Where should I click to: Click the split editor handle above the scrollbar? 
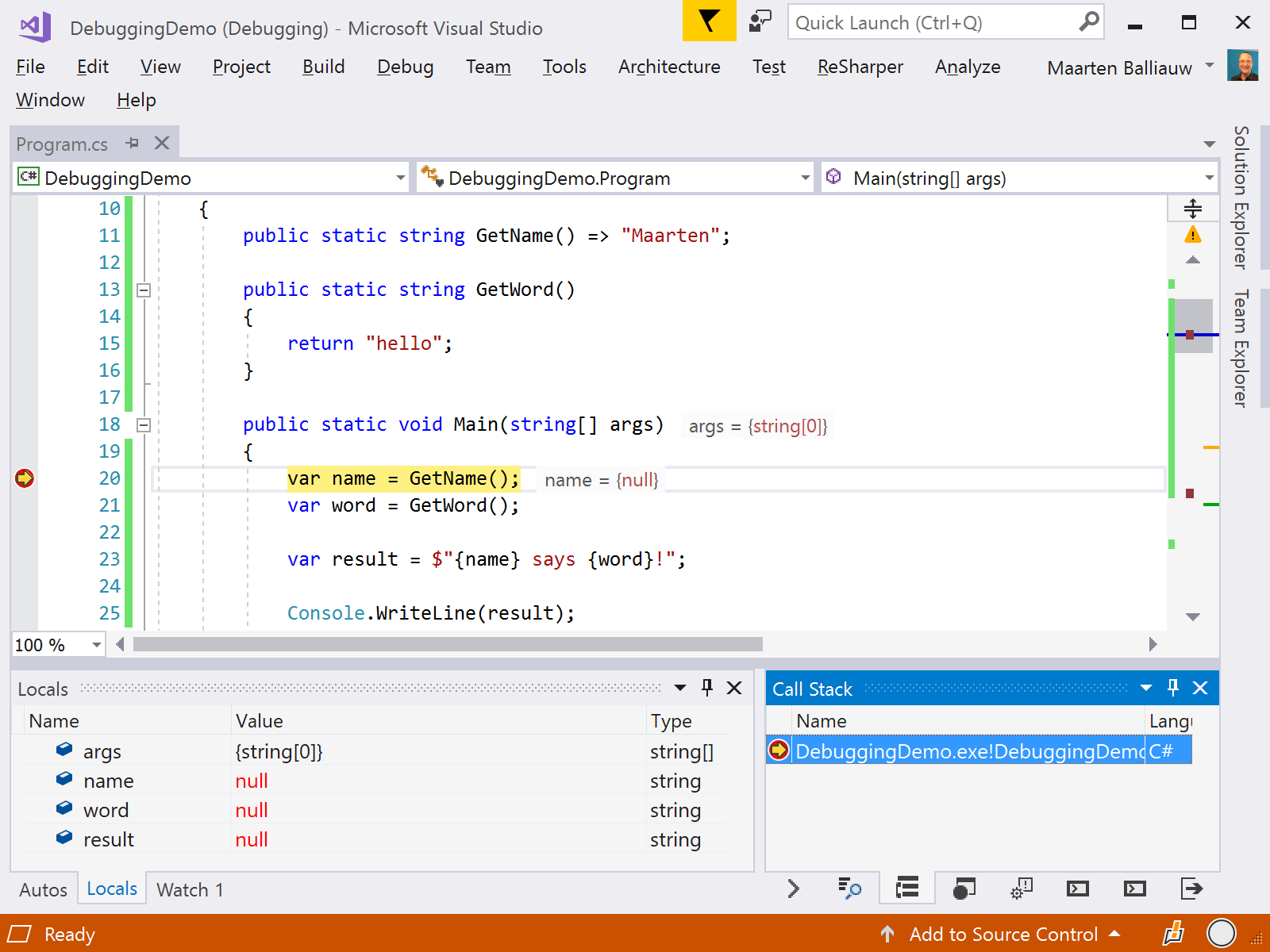[1193, 208]
